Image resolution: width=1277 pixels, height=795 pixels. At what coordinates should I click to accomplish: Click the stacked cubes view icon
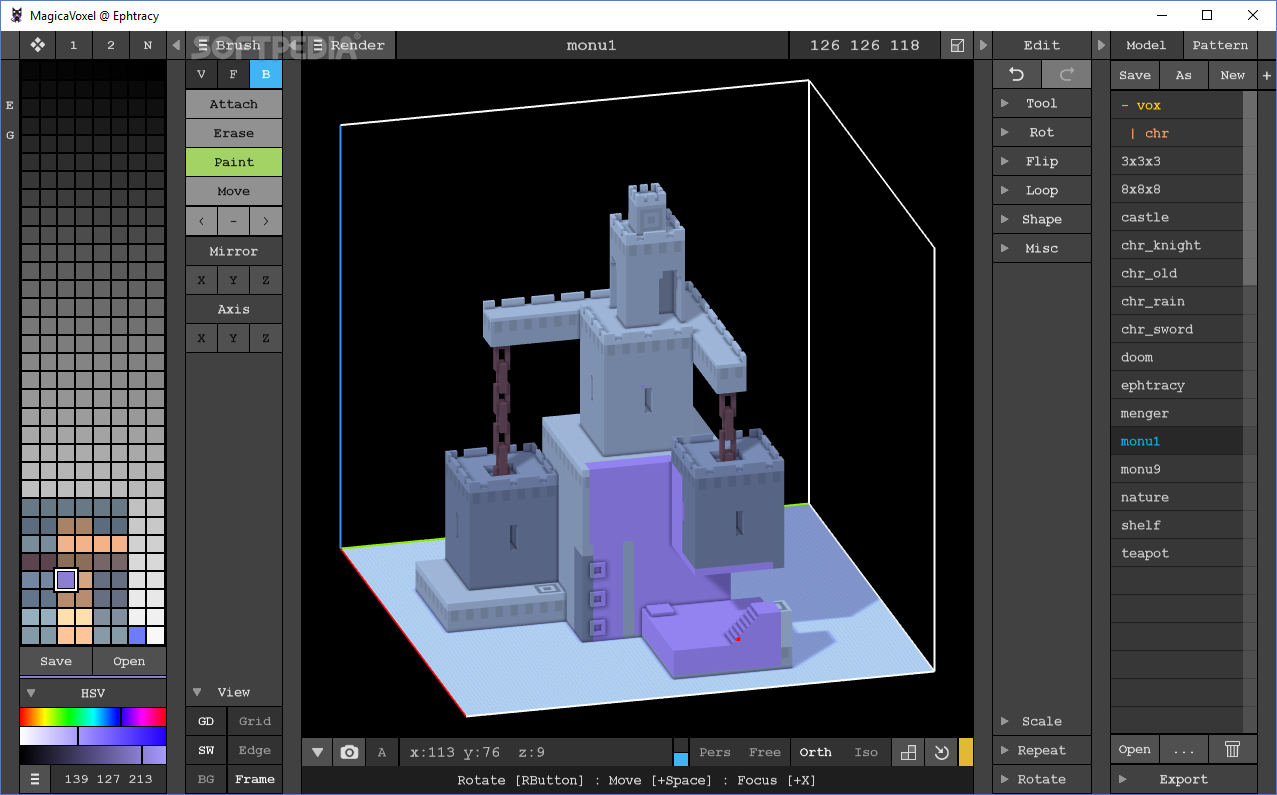(908, 752)
